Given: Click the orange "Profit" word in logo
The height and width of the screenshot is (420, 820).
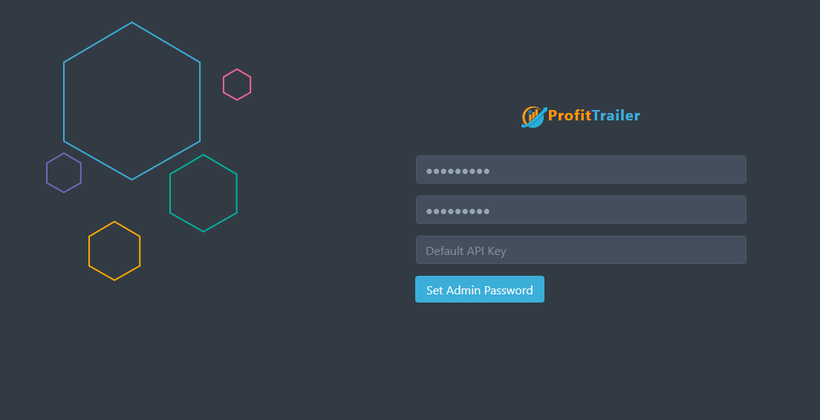Looking at the screenshot, I should (x=570, y=116).
